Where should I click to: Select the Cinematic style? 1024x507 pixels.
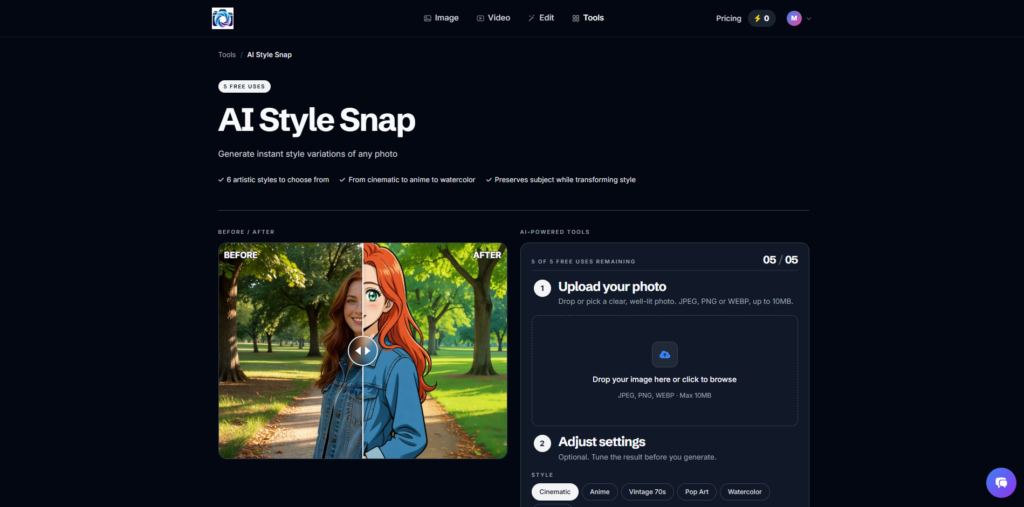pyautogui.click(x=555, y=491)
